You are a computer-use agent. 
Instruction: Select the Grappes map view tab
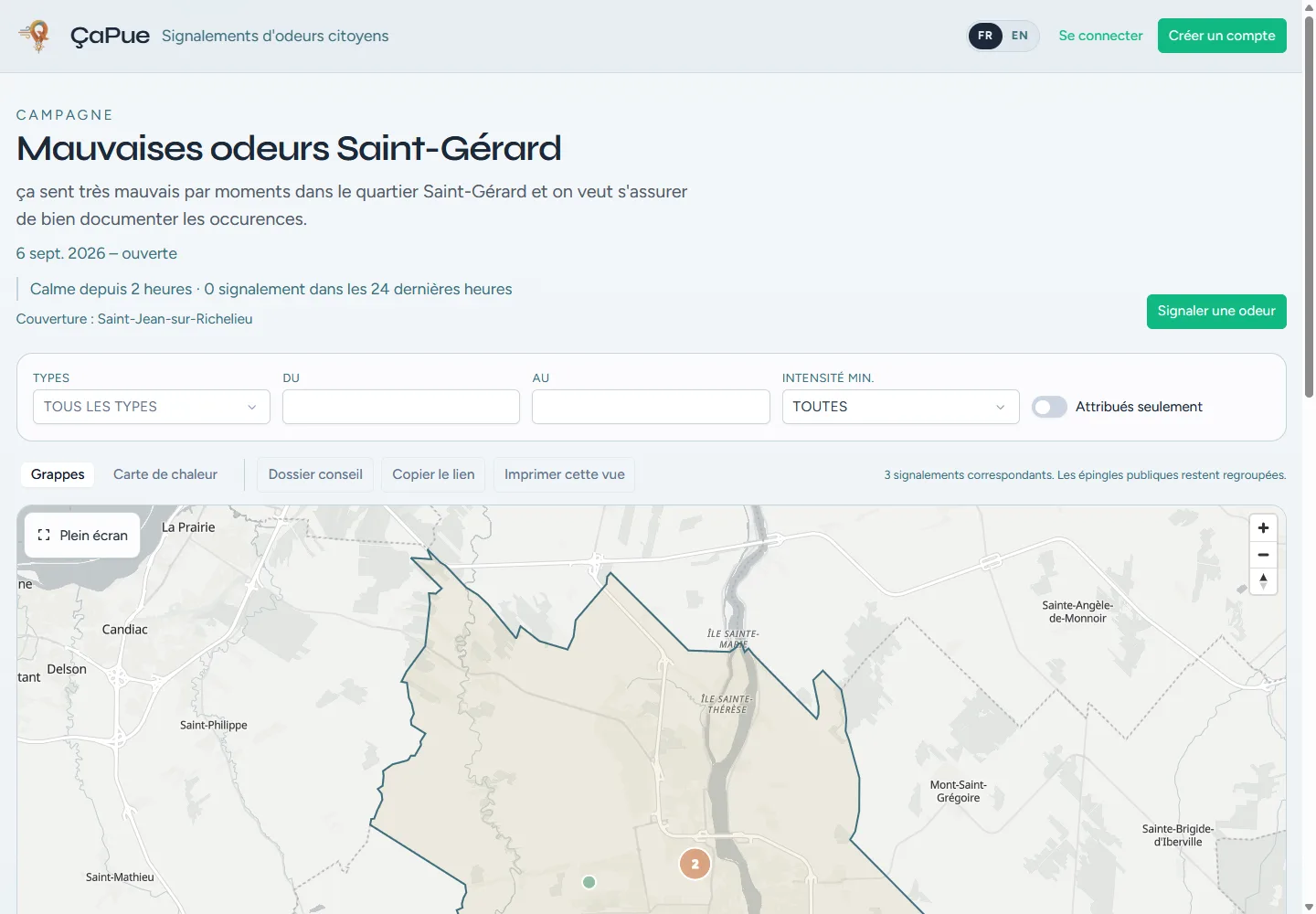[x=58, y=474]
